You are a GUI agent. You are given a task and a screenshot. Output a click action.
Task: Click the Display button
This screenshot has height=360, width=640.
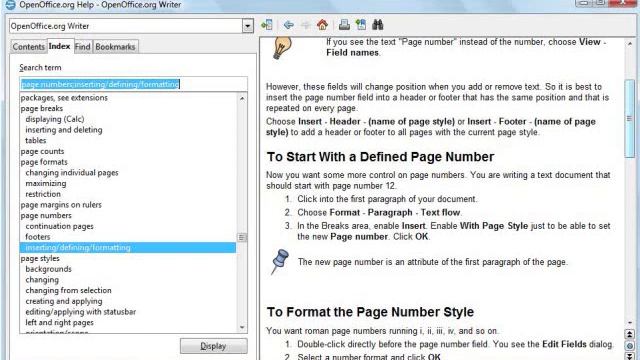click(213, 346)
